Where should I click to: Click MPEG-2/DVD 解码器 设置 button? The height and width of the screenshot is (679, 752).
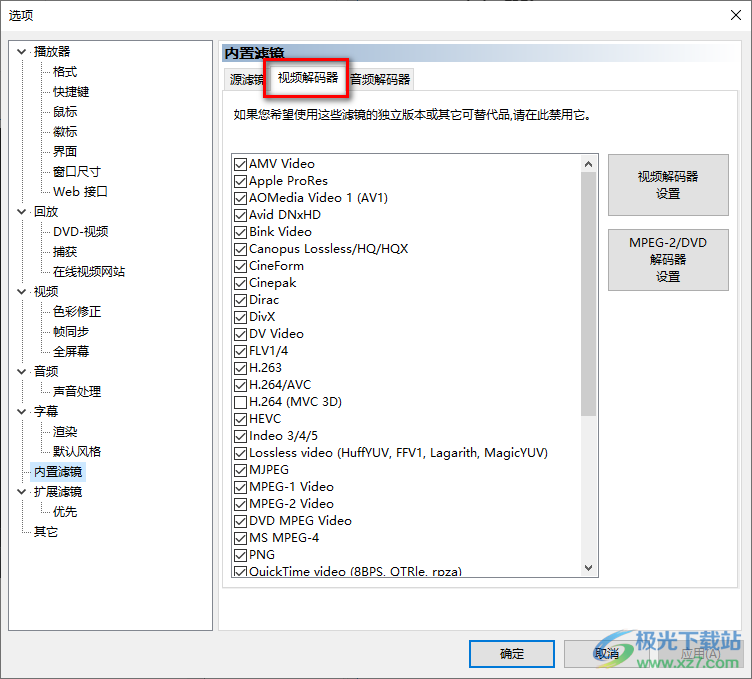(x=667, y=260)
